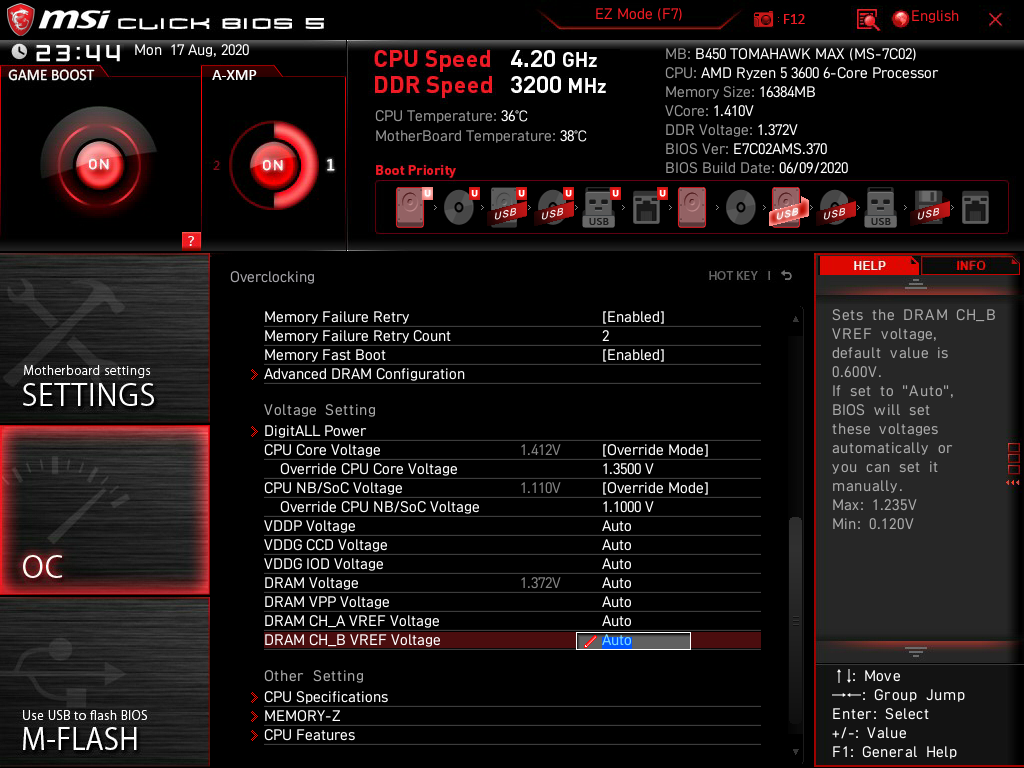Open the SETTINGS motherboard section
The image size is (1024, 768).
(104, 338)
